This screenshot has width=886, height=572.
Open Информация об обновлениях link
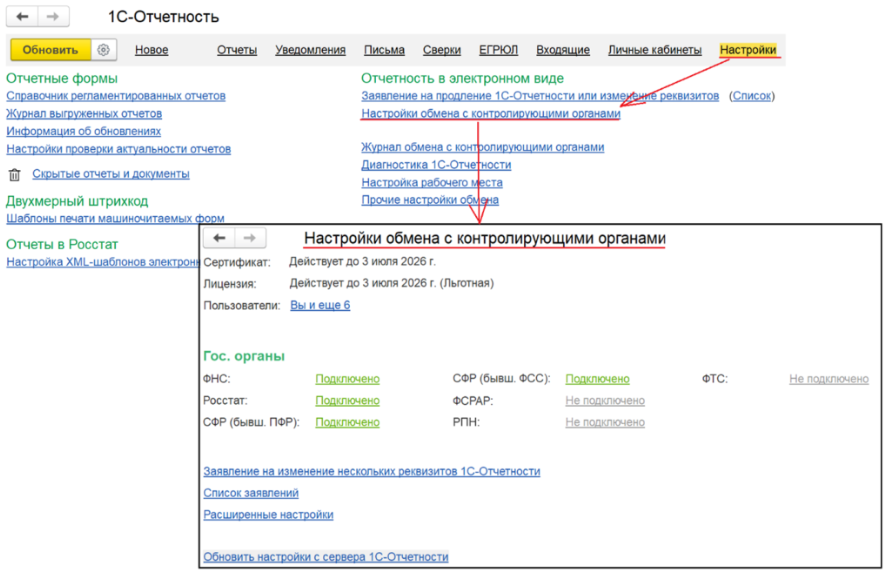(x=84, y=131)
